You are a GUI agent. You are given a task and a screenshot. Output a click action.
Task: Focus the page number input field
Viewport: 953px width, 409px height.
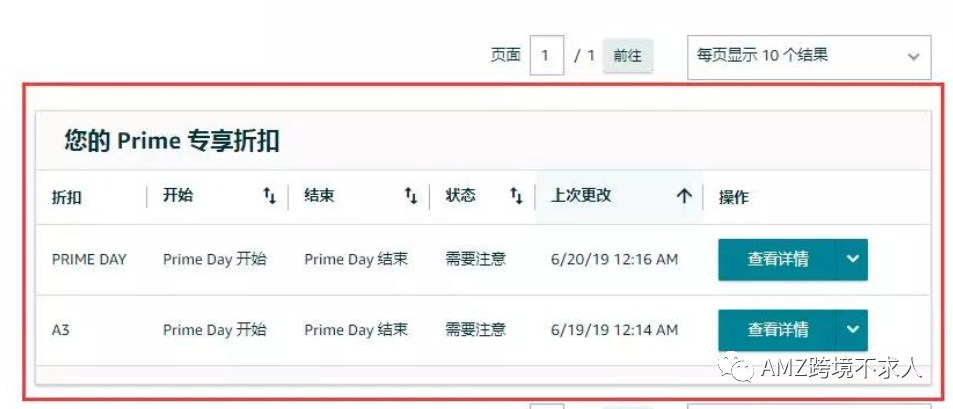[x=546, y=56]
